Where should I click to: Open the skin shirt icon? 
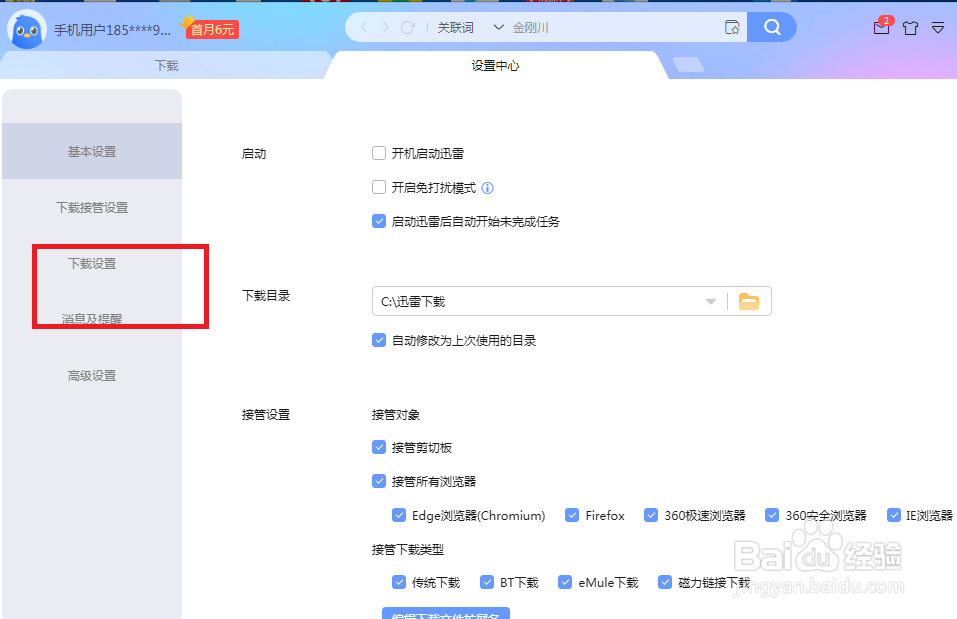pos(911,28)
